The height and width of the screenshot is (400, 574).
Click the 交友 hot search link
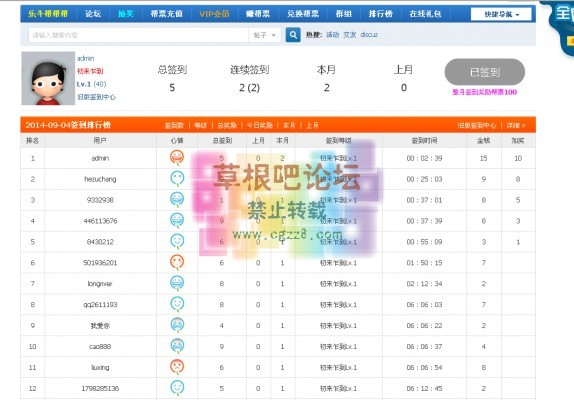coord(350,35)
